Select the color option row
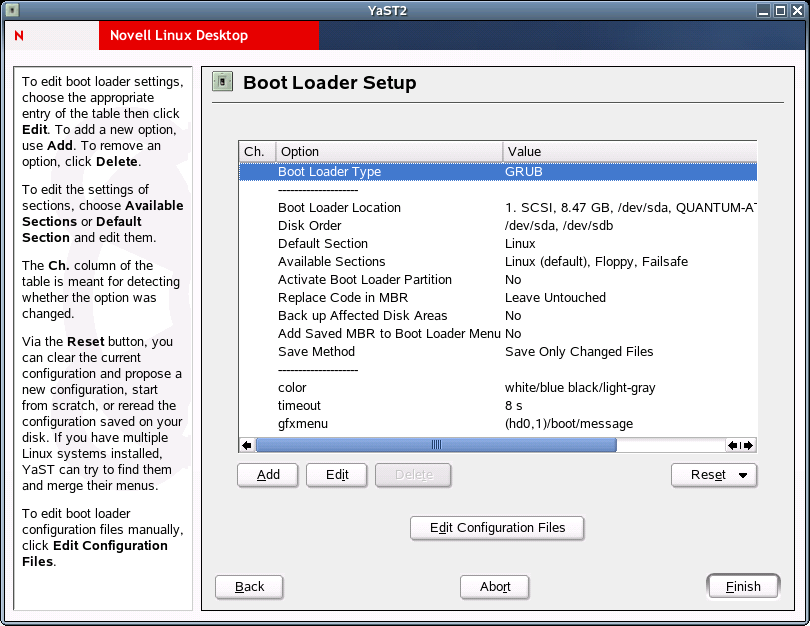 click(498, 388)
